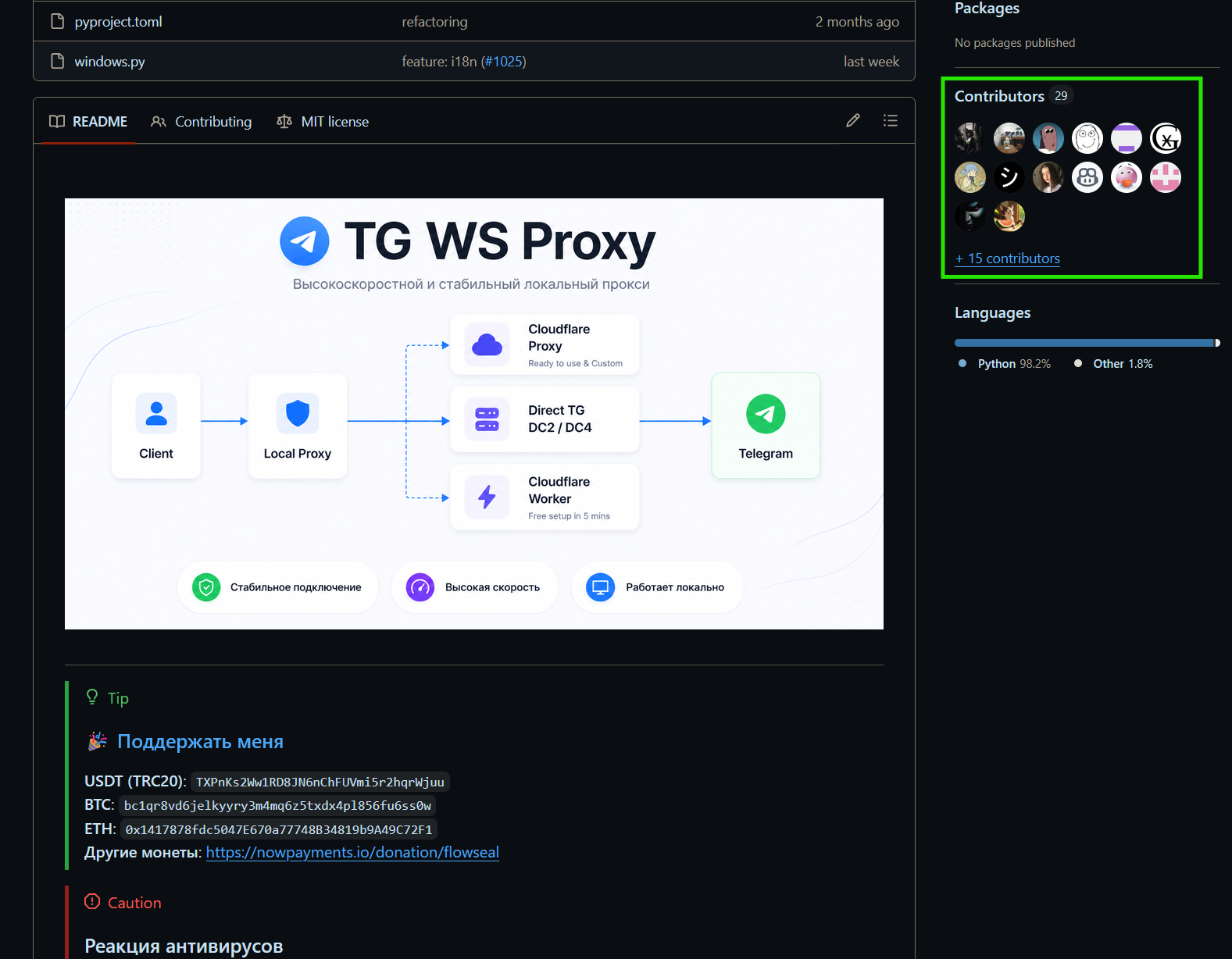1232x959 pixels.
Task: Open the white meme face contributor avatar
Action: pyautogui.click(x=1087, y=138)
